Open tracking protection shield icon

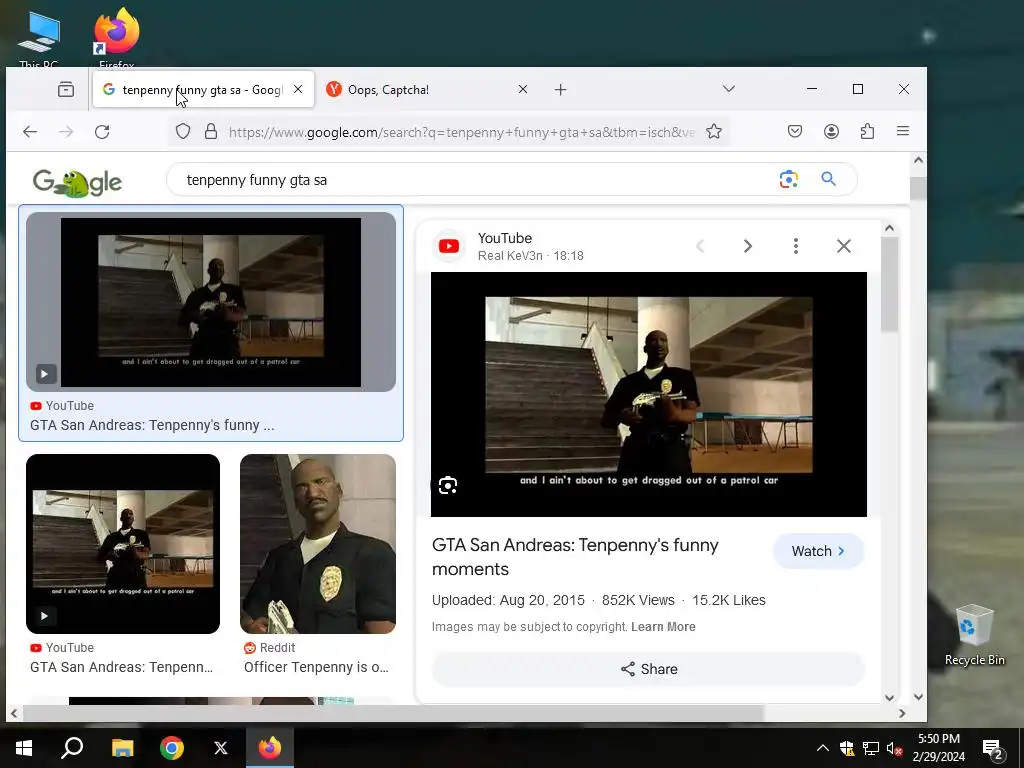[183, 132]
